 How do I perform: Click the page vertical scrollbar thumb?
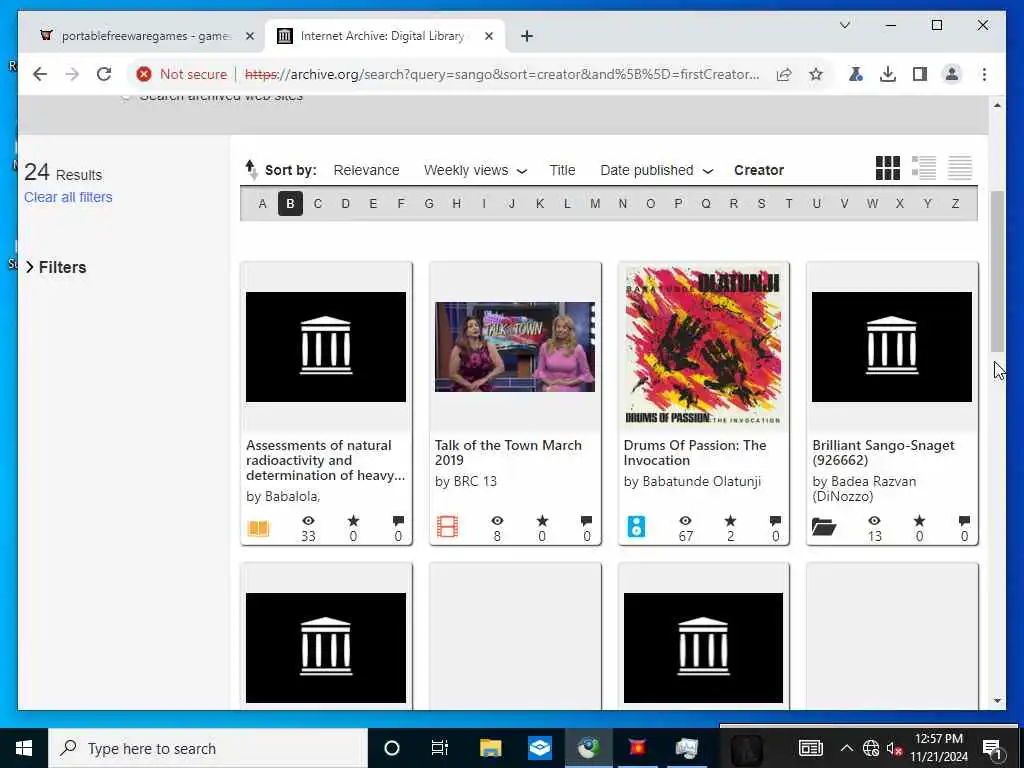pyautogui.click(x=997, y=271)
